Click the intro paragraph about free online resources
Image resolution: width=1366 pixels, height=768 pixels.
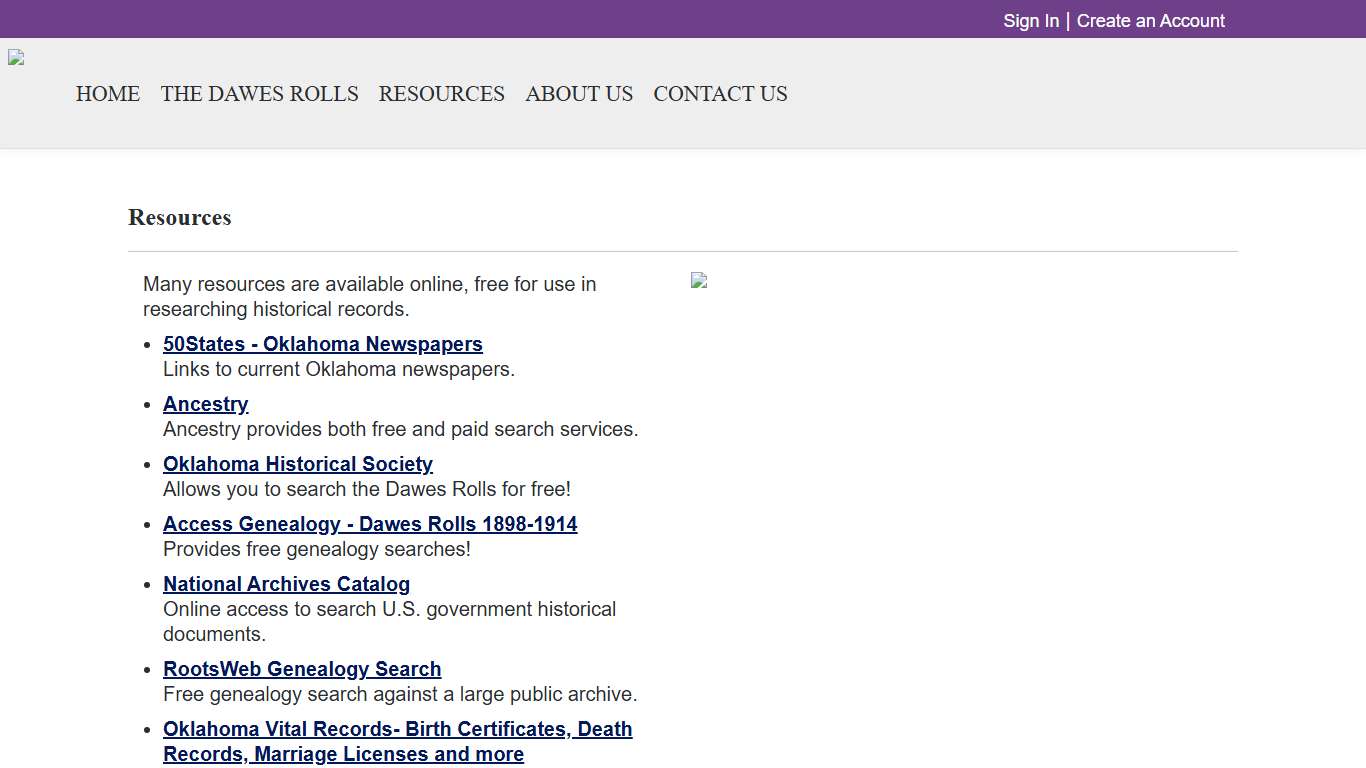(x=369, y=296)
